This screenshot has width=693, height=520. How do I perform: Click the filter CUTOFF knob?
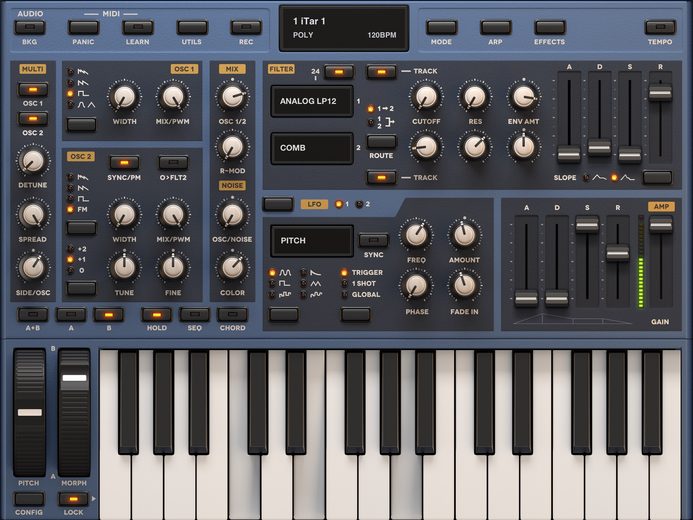426,97
